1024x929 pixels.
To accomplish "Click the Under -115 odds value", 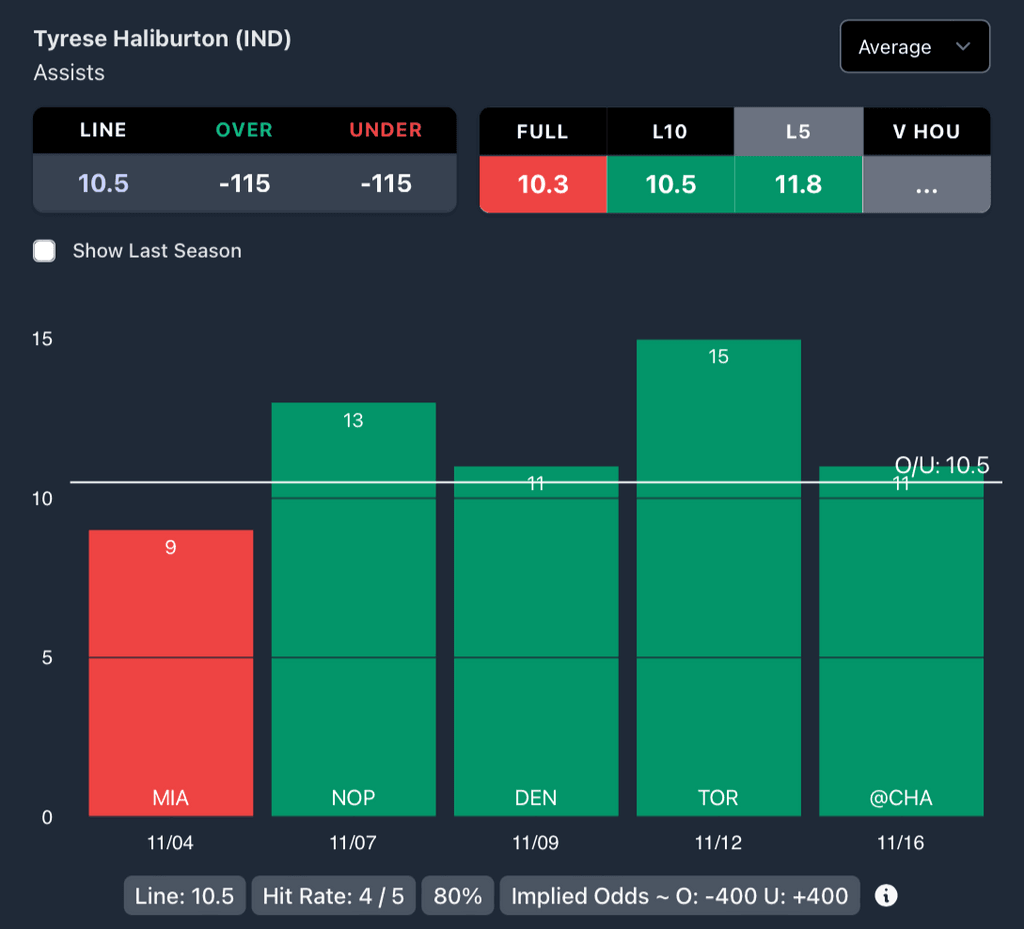I will pyautogui.click(x=385, y=184).
